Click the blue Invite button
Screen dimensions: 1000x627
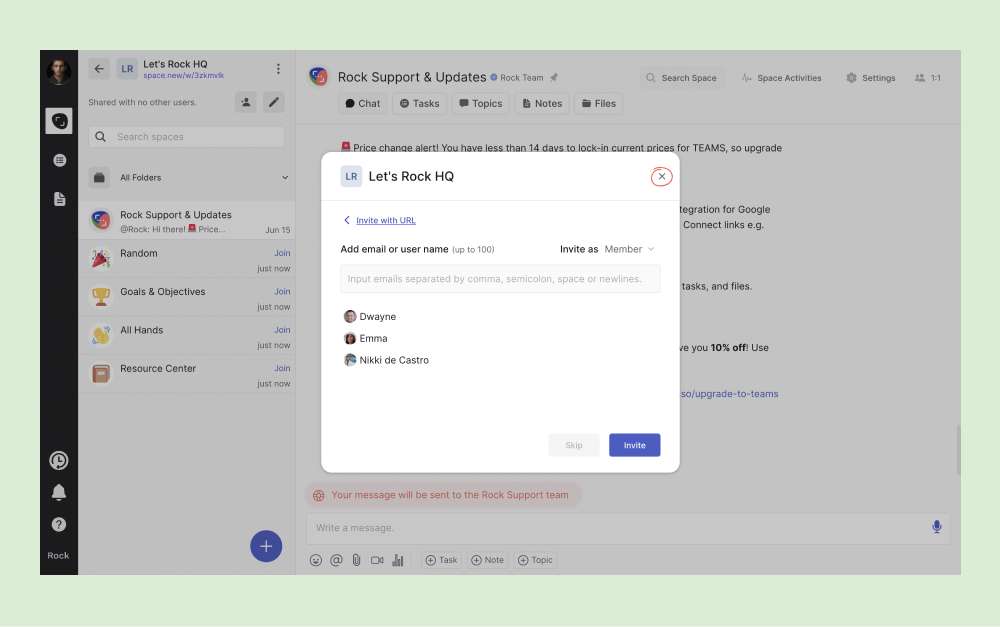(635, 445)
